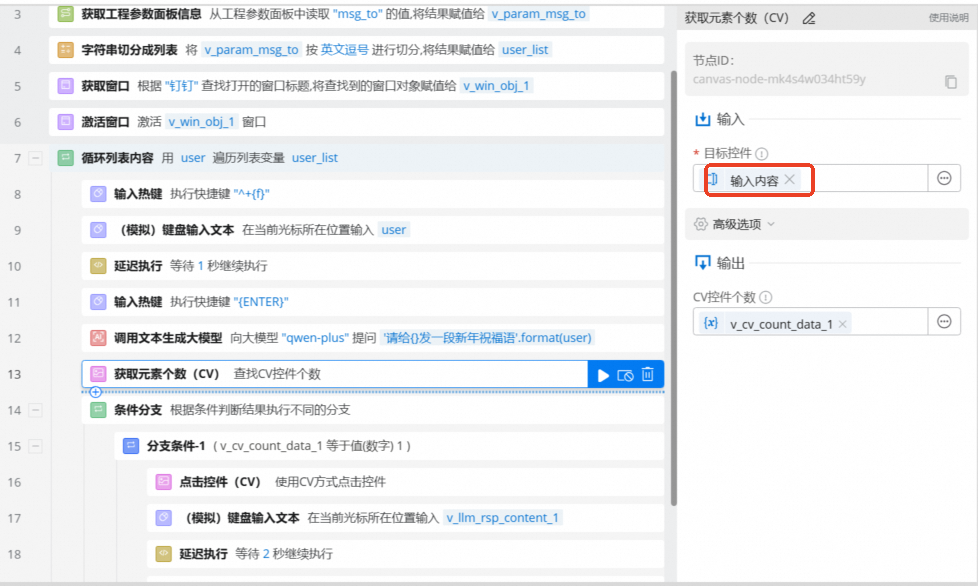Click the vertical scrollbar of step list
This screenshot has height=586, width=978.
[x=673, y=287]
